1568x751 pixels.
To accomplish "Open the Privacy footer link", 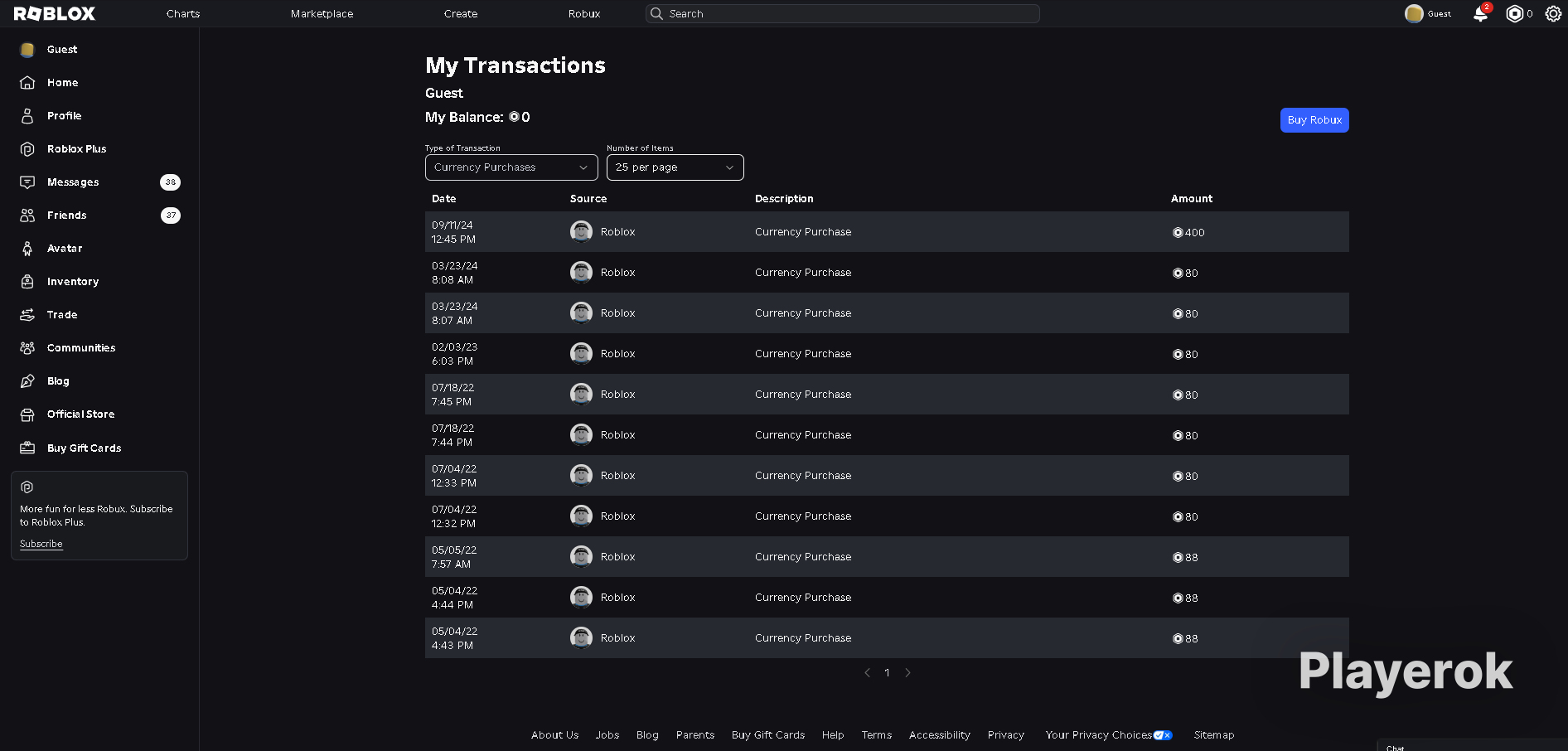I will (x=1006, y=735).
